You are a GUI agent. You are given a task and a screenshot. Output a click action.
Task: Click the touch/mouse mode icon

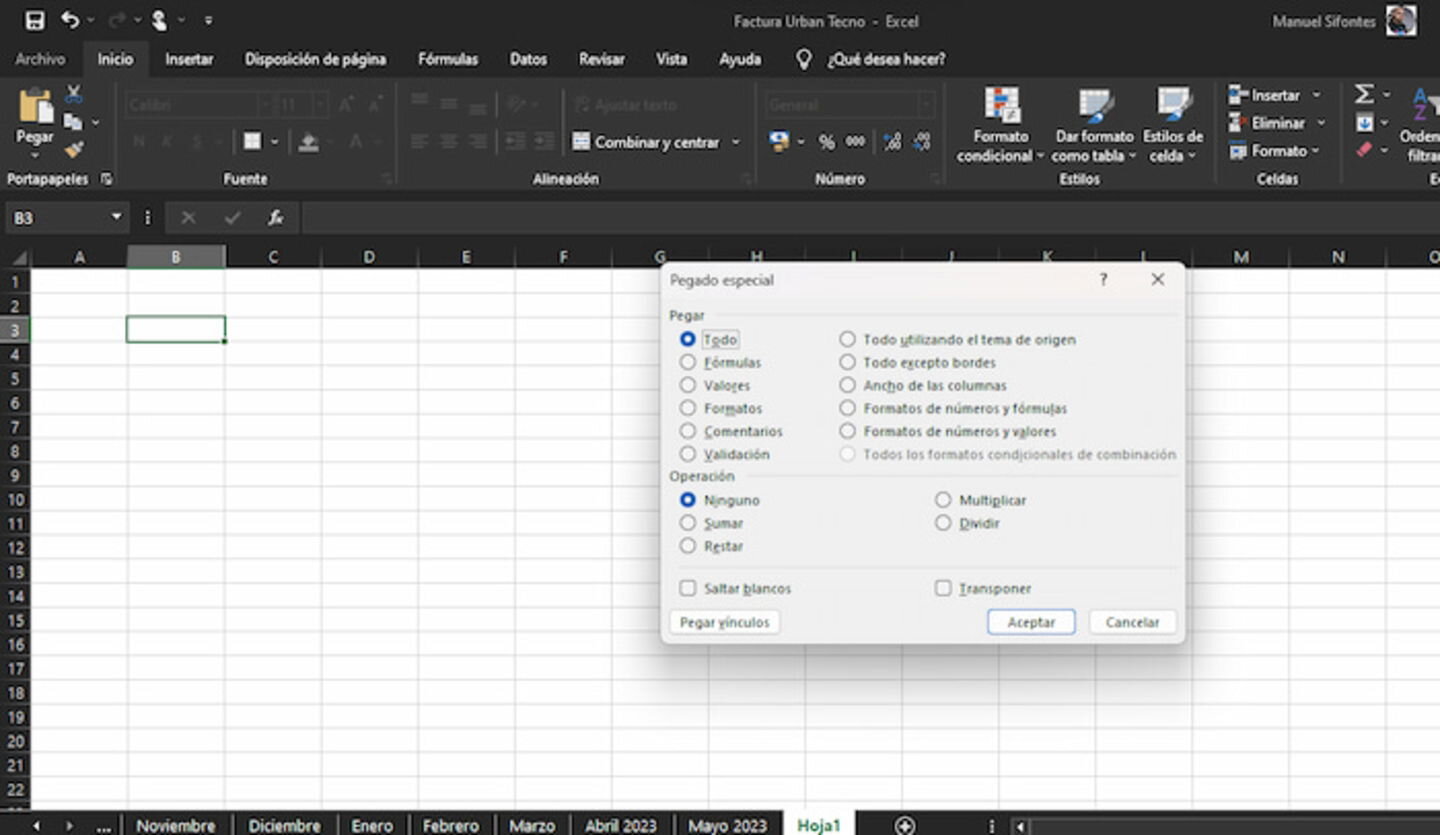point(159,20)
